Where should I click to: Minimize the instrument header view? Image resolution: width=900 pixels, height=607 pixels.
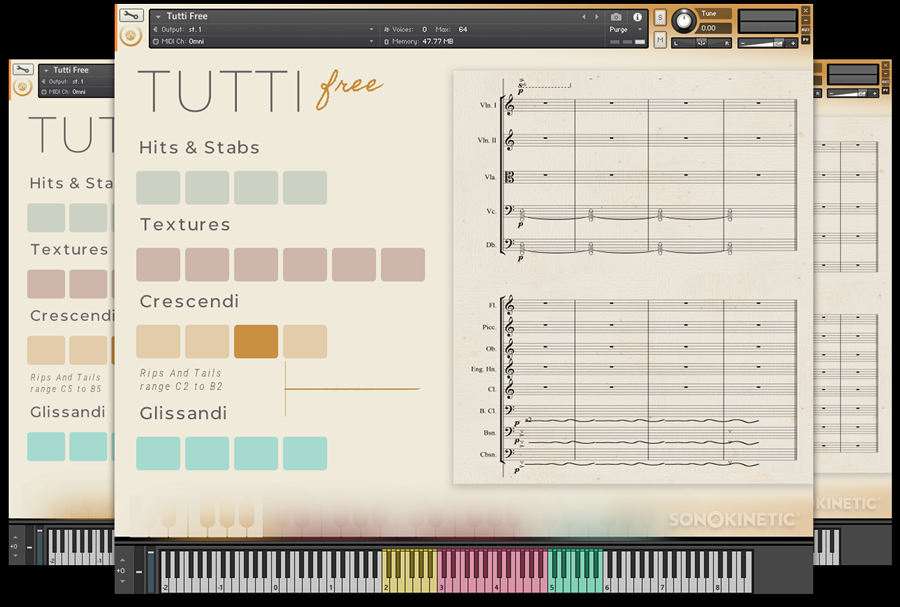point(806,20)
